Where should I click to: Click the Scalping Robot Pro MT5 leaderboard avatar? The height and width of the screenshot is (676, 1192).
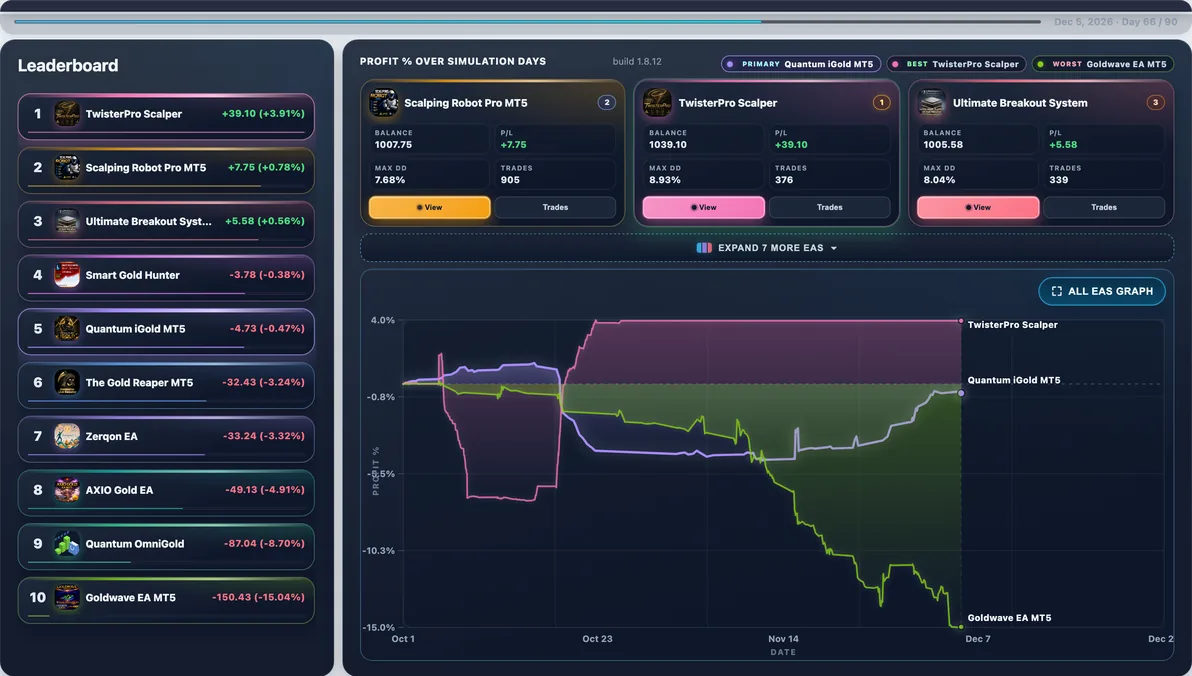click(67, 167)
